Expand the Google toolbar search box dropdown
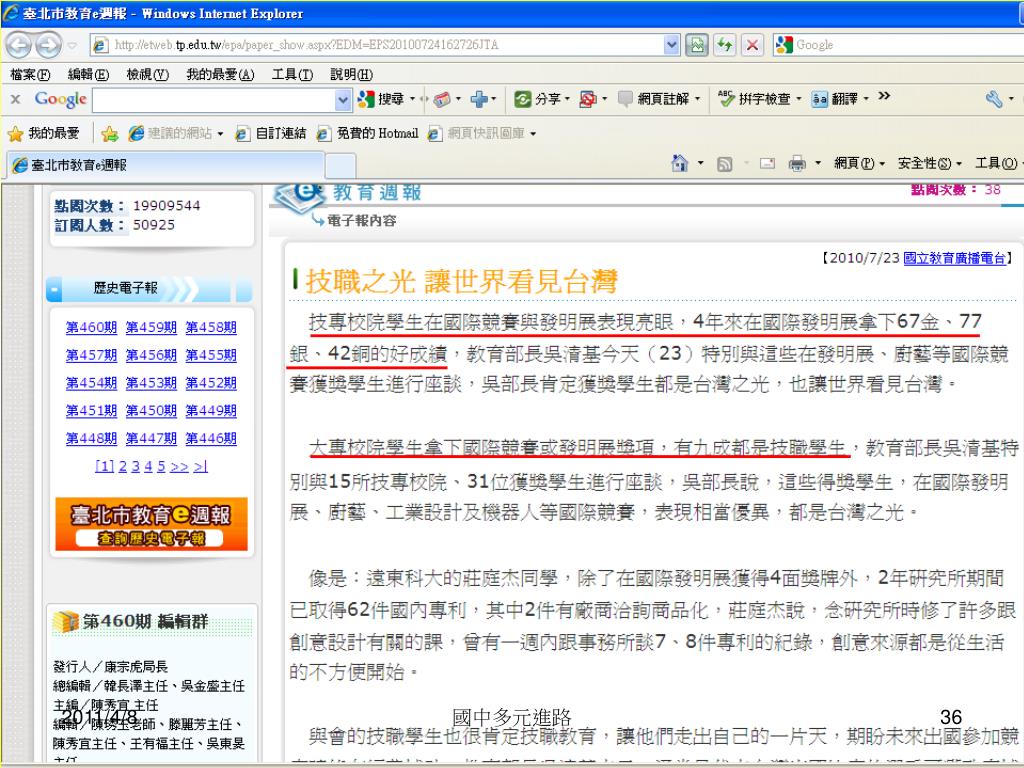This screenshot has width=1024, height=768. pos(343,100)
